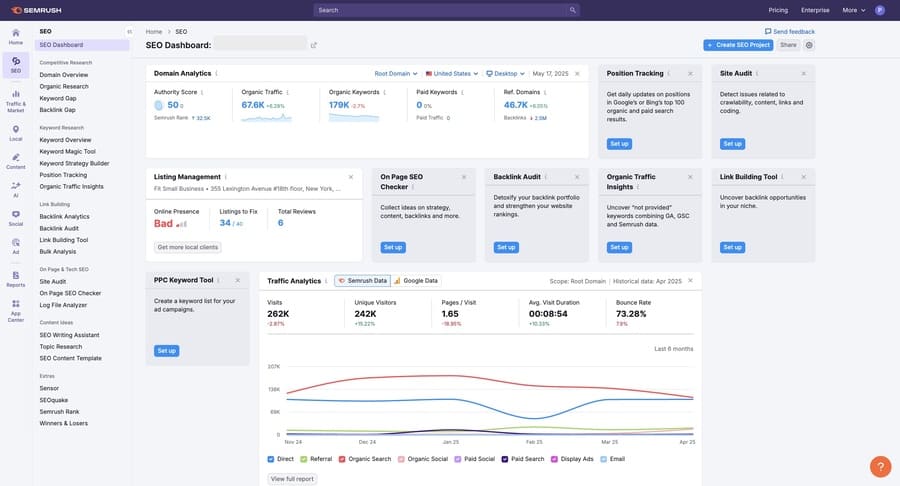Open the help chat bubble

(x=880, y=466)
